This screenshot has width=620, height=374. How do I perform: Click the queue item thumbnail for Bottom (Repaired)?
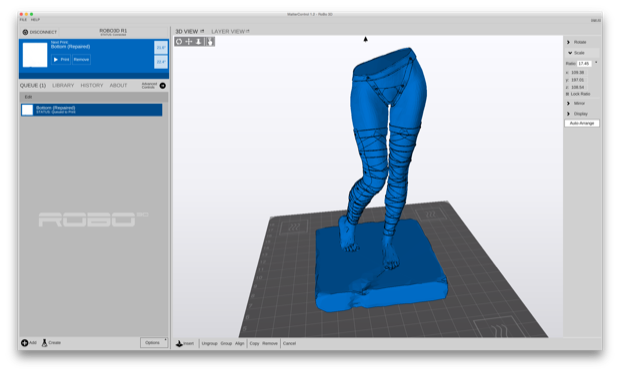[27, 110]
